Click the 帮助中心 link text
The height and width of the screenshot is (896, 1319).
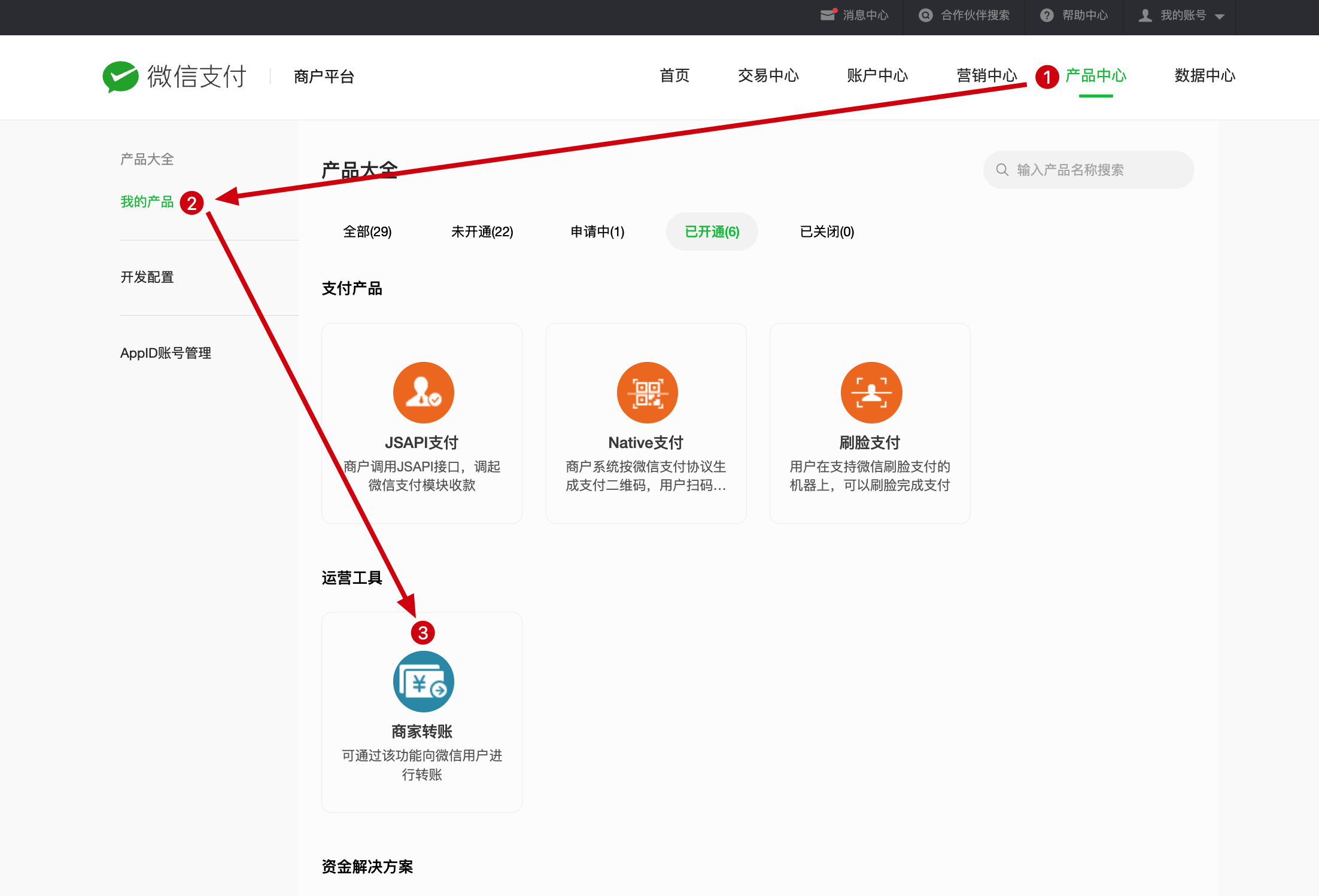tap(1085, 16)
